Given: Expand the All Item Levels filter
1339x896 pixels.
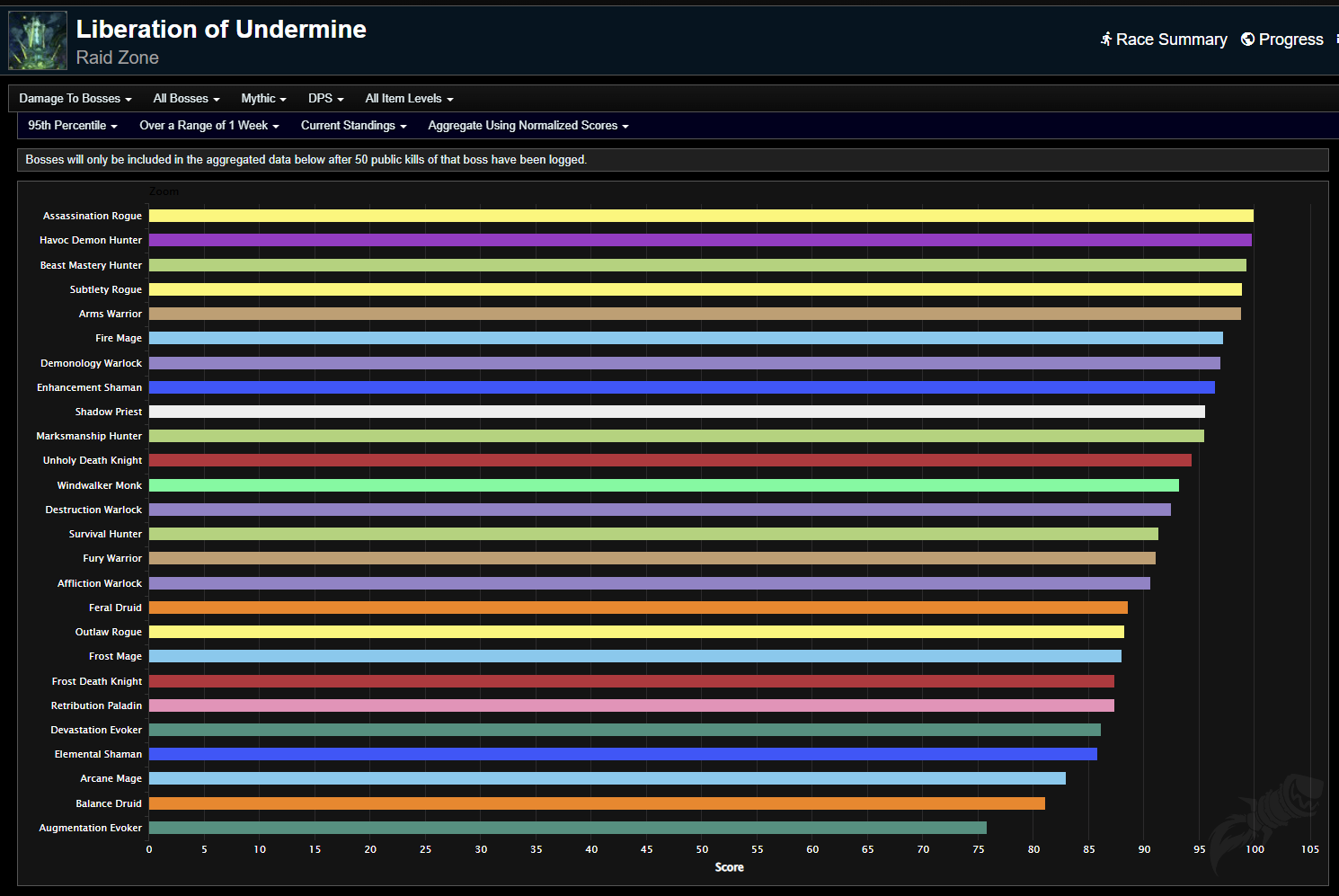Looking at the screenshot, I should [409, 99].
